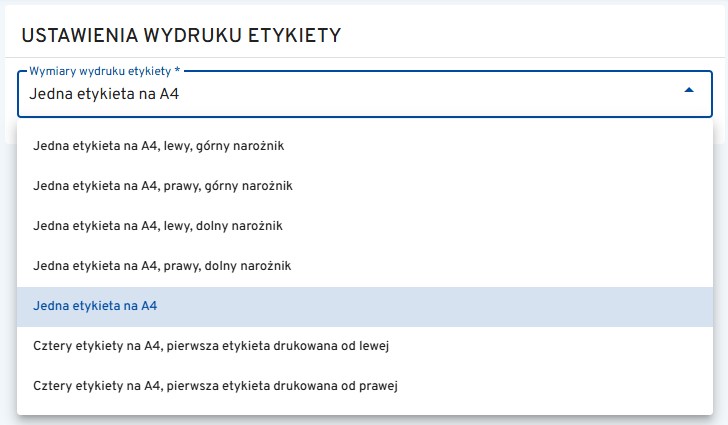This screenshot has width=728, height=425.
Task: Set label to the bottom-left corner of A4
Action: coord(158,226)
